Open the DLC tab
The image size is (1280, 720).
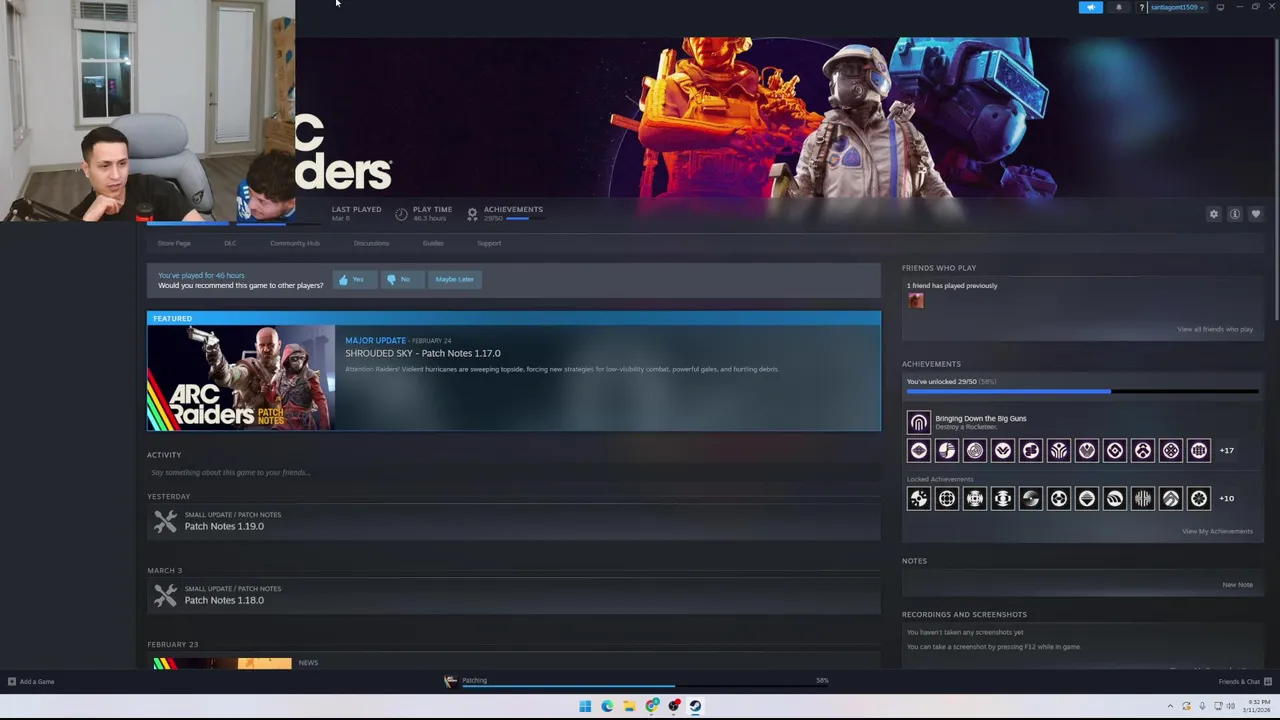(230, 243)
